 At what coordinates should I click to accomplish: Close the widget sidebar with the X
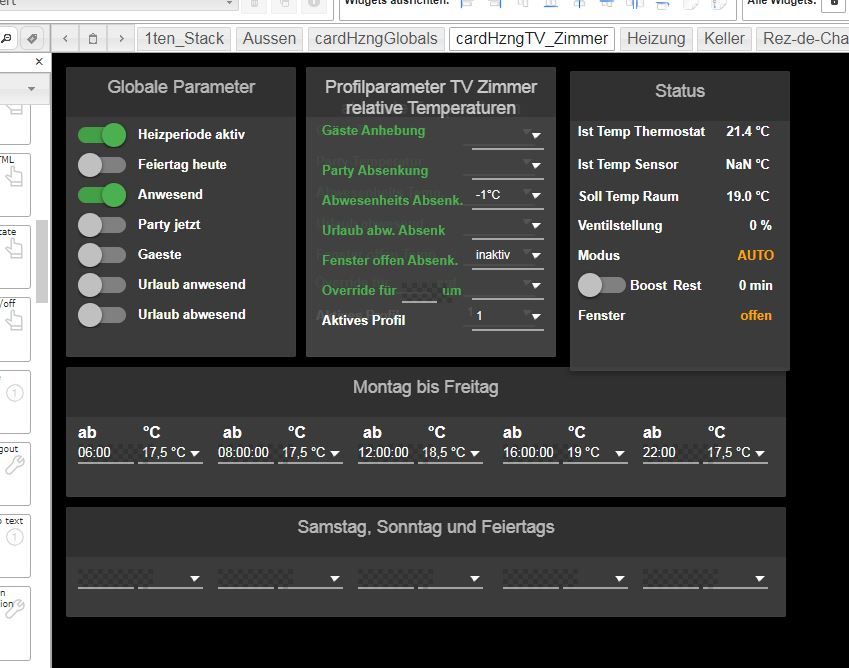40,62
